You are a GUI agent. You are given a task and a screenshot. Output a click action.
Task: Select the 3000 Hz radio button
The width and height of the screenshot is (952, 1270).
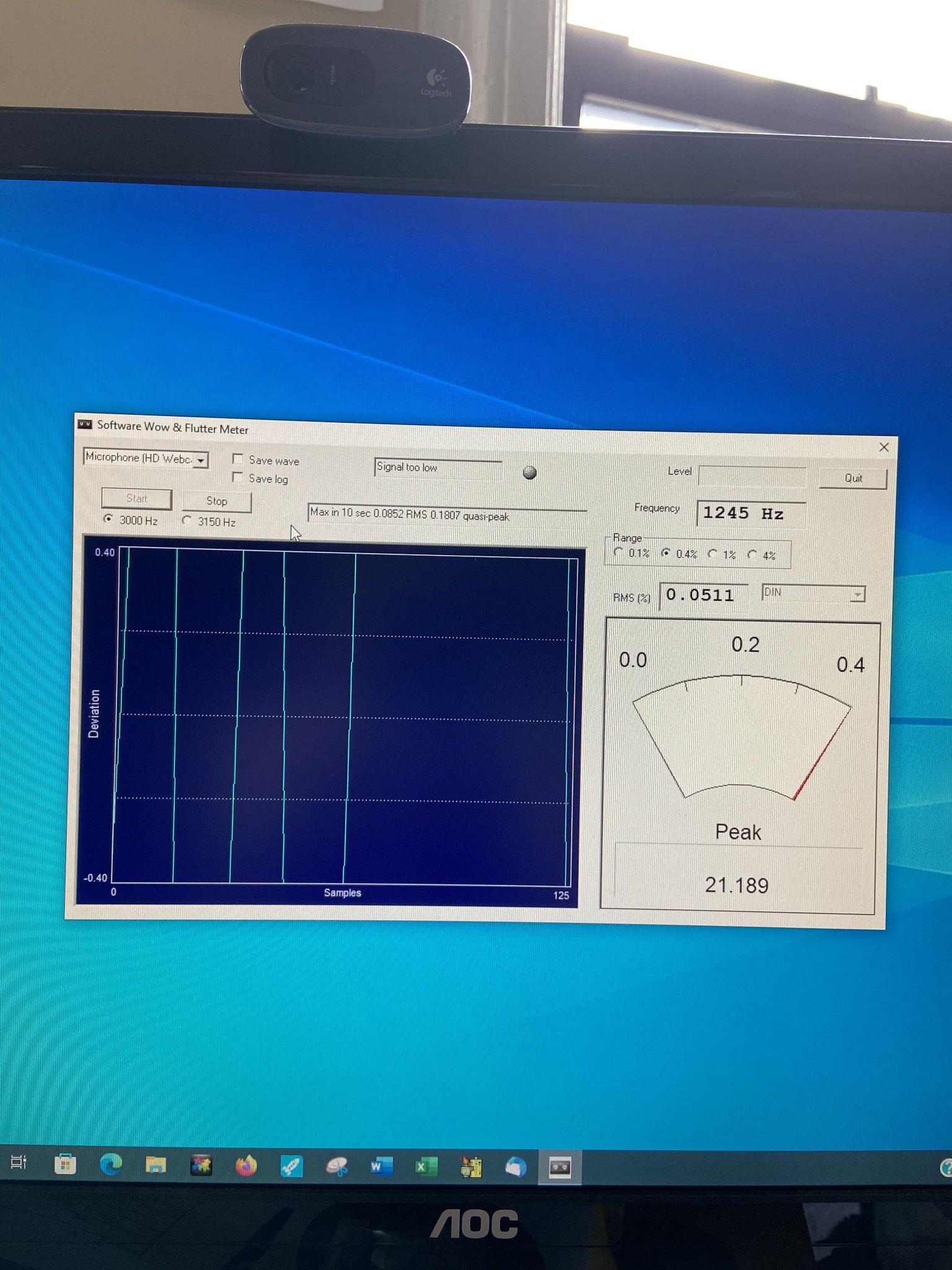[x=108, y=519]
